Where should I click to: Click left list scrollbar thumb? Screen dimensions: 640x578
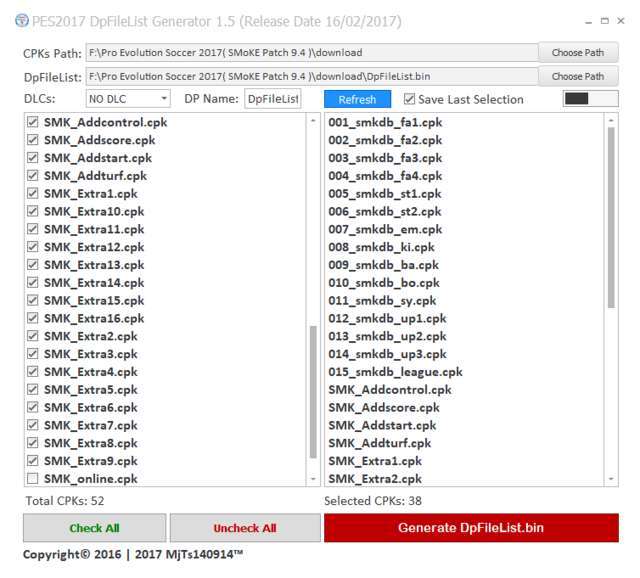313,392
